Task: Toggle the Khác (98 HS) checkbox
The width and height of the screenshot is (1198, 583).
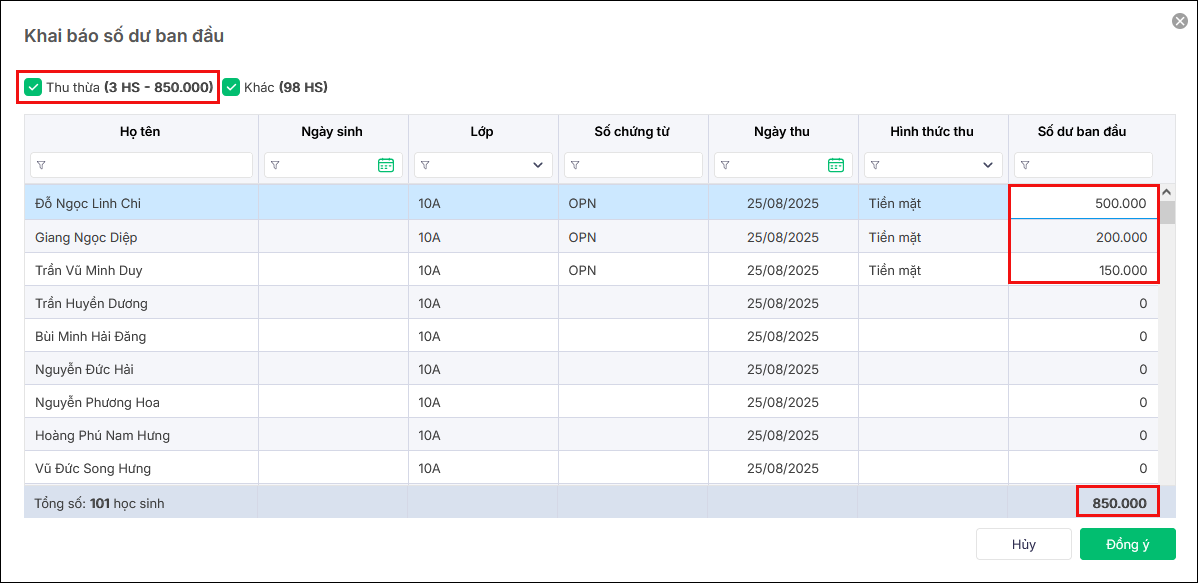Action: [231, 87]
